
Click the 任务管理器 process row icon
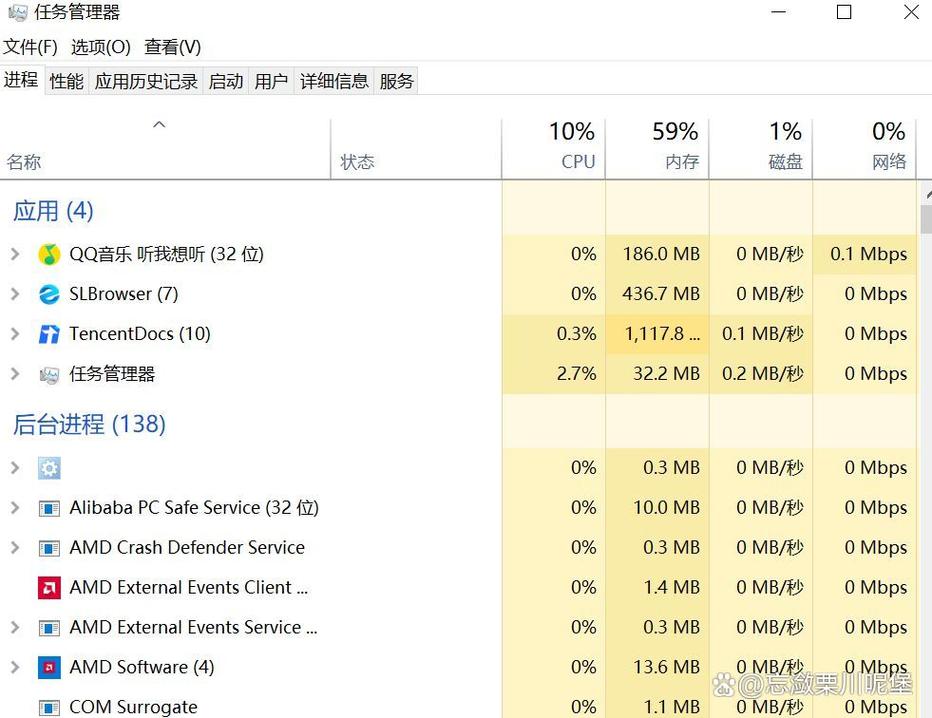pos(49,374)
